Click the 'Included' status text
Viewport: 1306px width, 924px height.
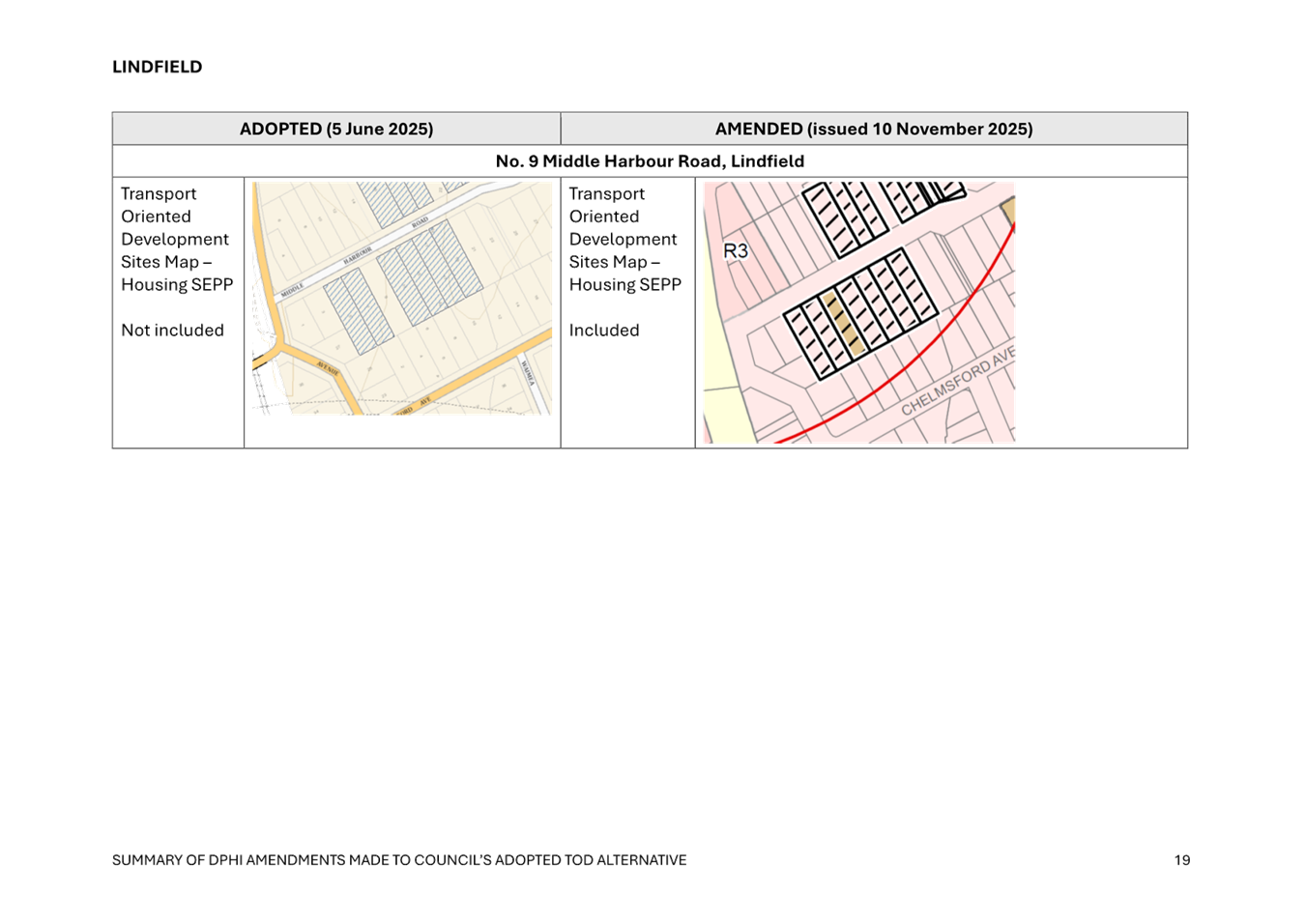click(604, 331)
